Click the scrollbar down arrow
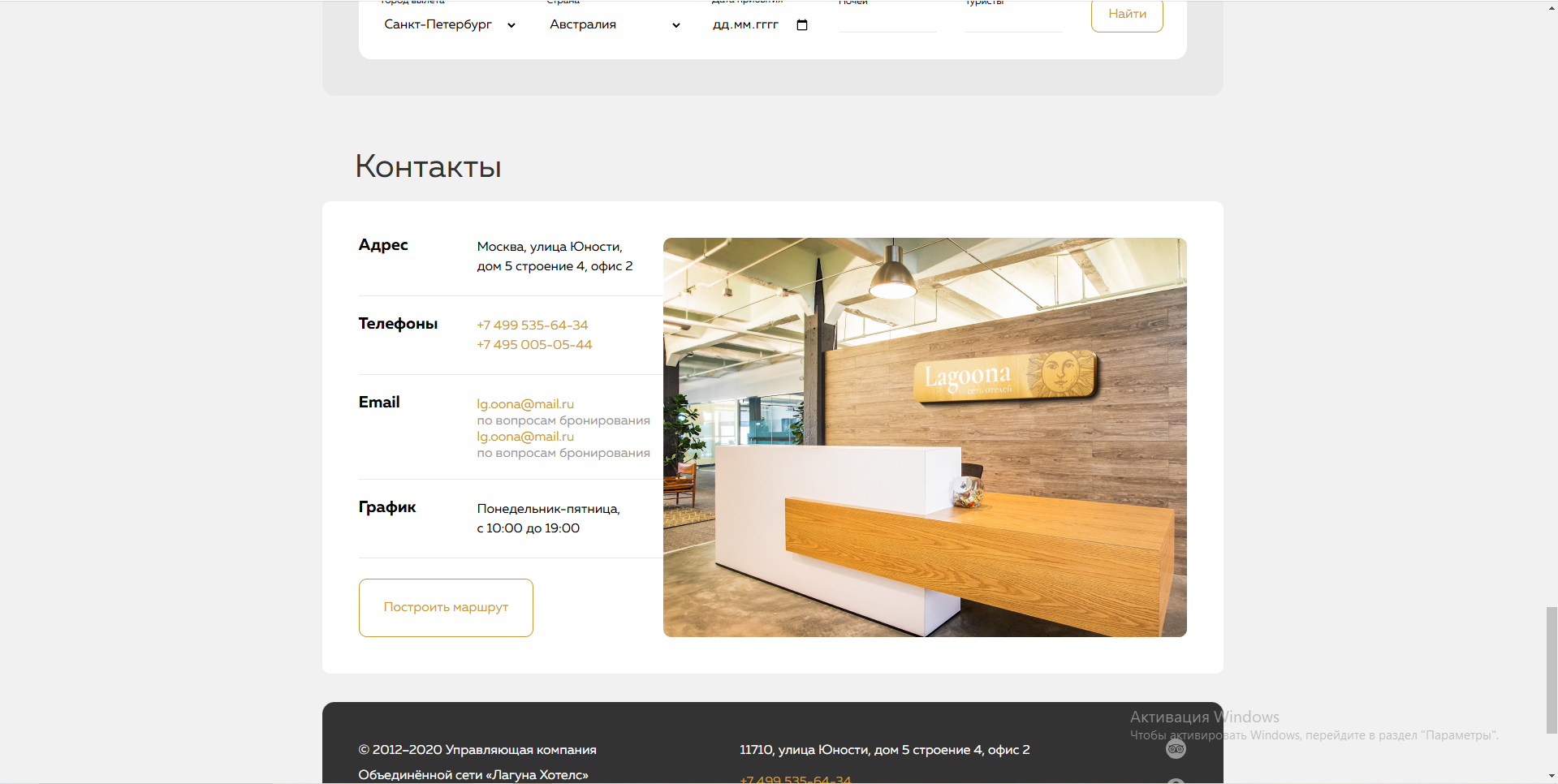1558x784 pixels. [1552, 777]
